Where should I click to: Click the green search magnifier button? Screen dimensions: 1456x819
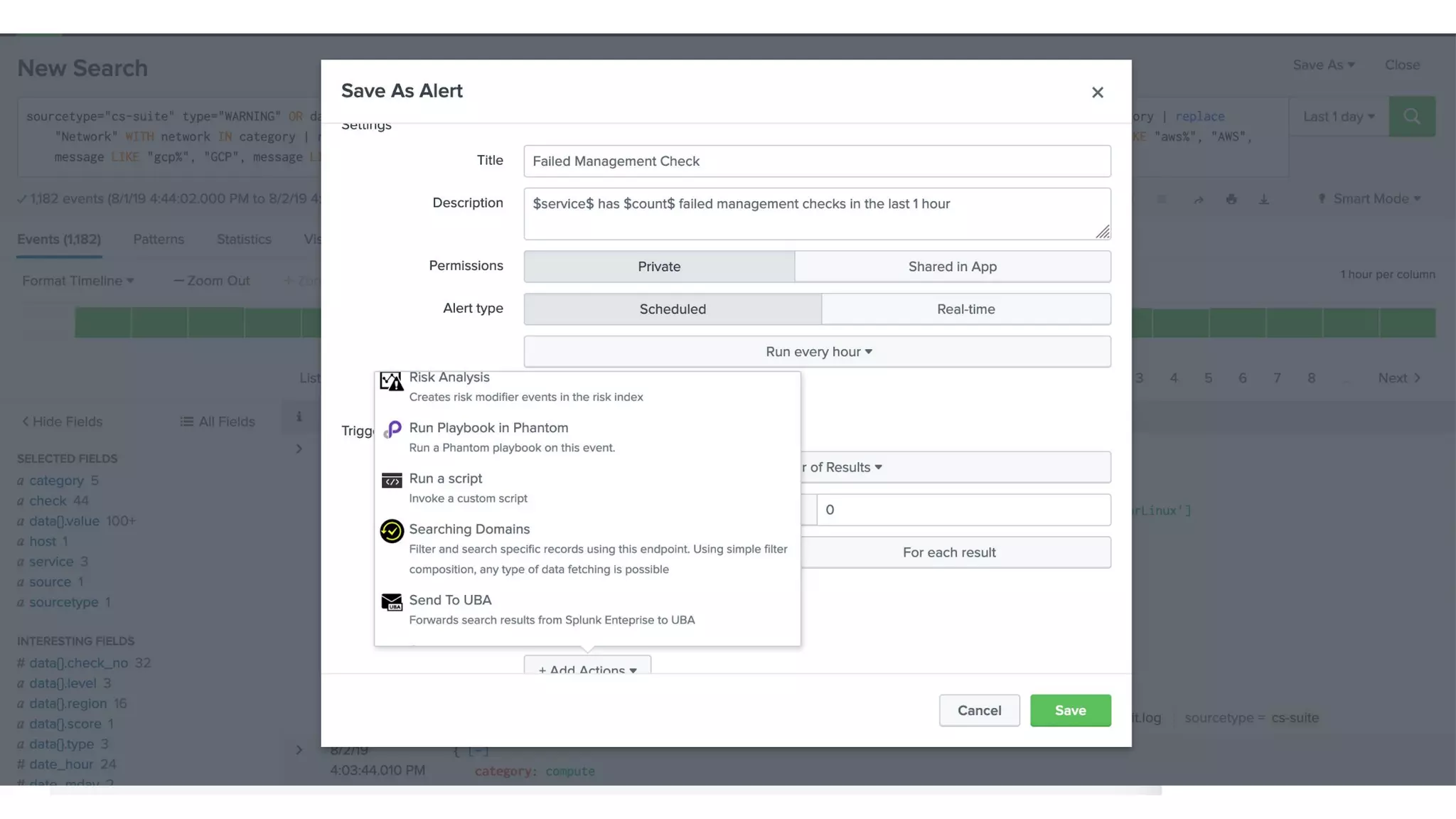coord(1411,117)
